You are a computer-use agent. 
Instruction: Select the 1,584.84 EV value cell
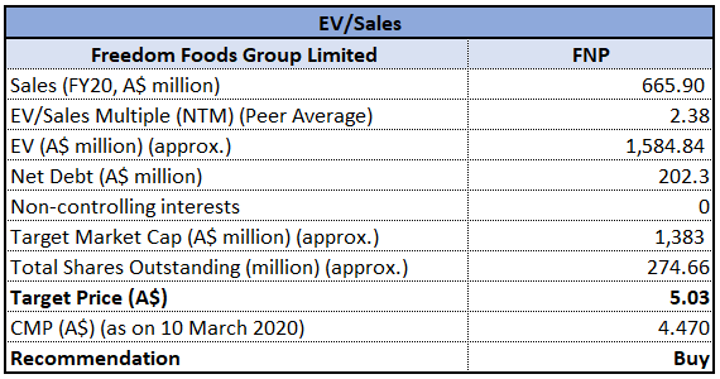click(x=591, y=146)
